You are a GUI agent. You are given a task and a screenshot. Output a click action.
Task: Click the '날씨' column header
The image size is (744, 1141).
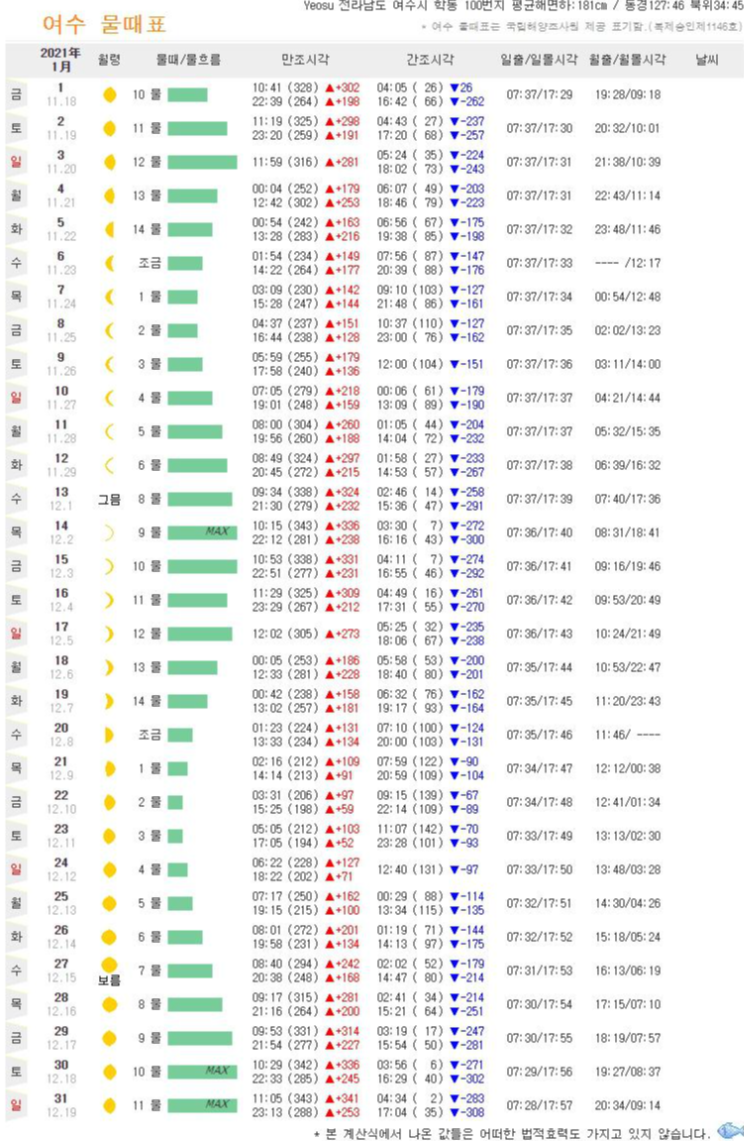707,60
